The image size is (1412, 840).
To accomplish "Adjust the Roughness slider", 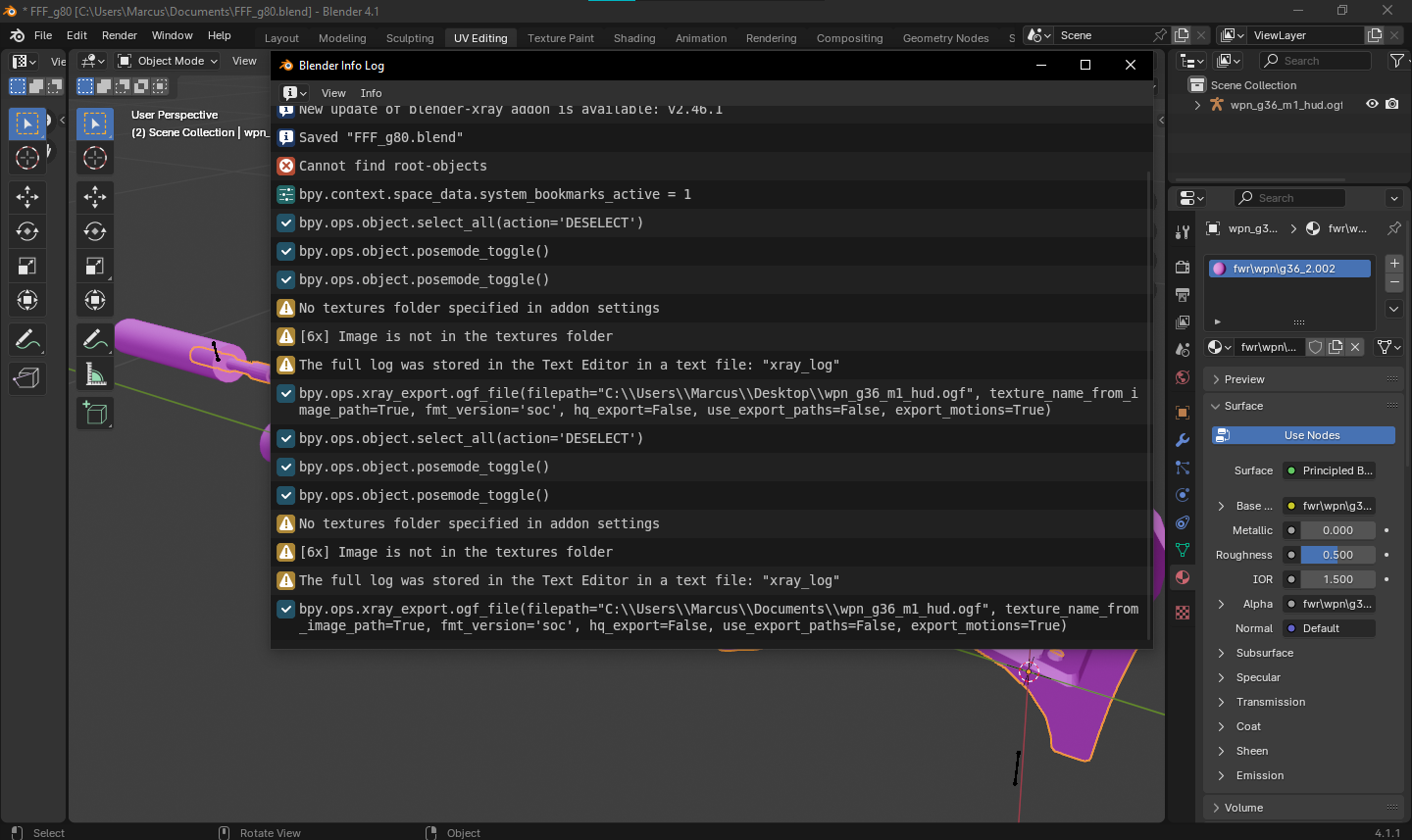I will [1337, 555].
